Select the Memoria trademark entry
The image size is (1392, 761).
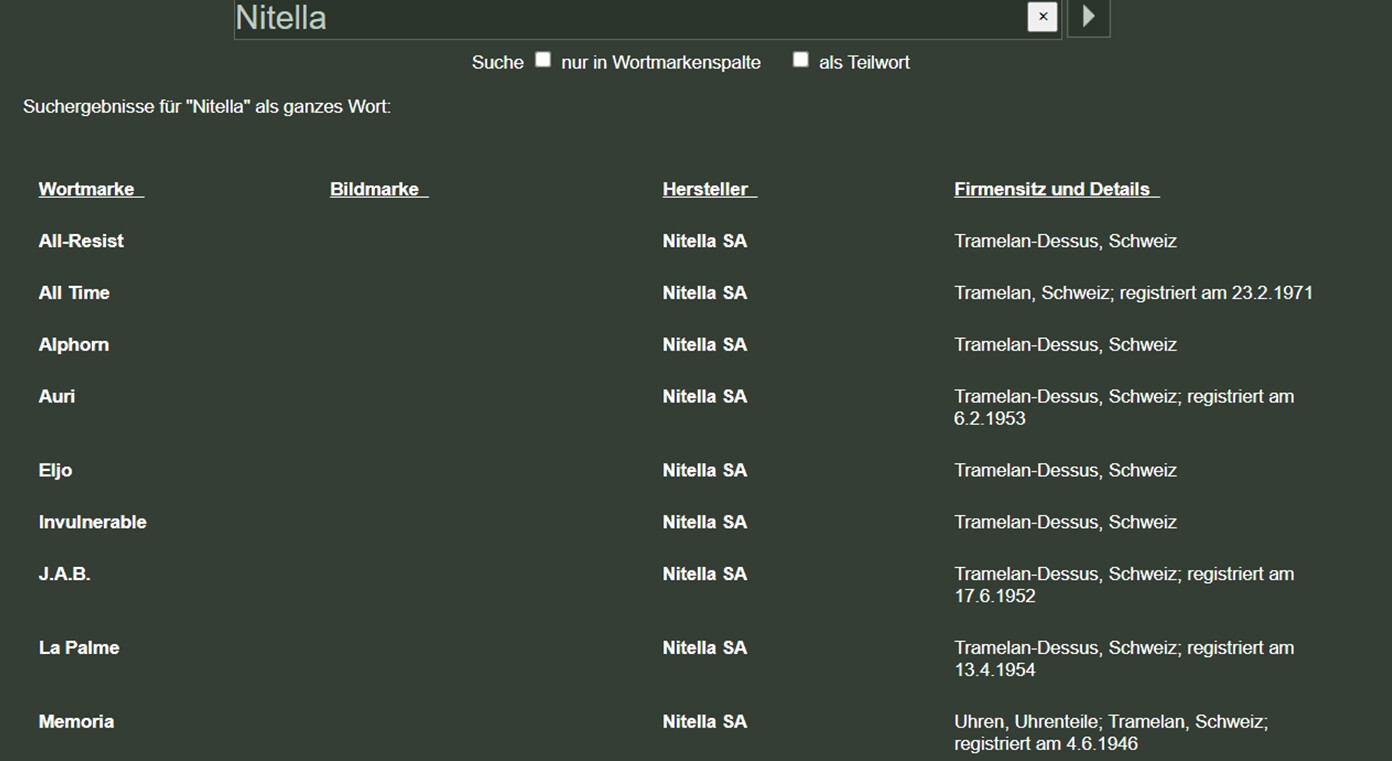tap(76, 723)
